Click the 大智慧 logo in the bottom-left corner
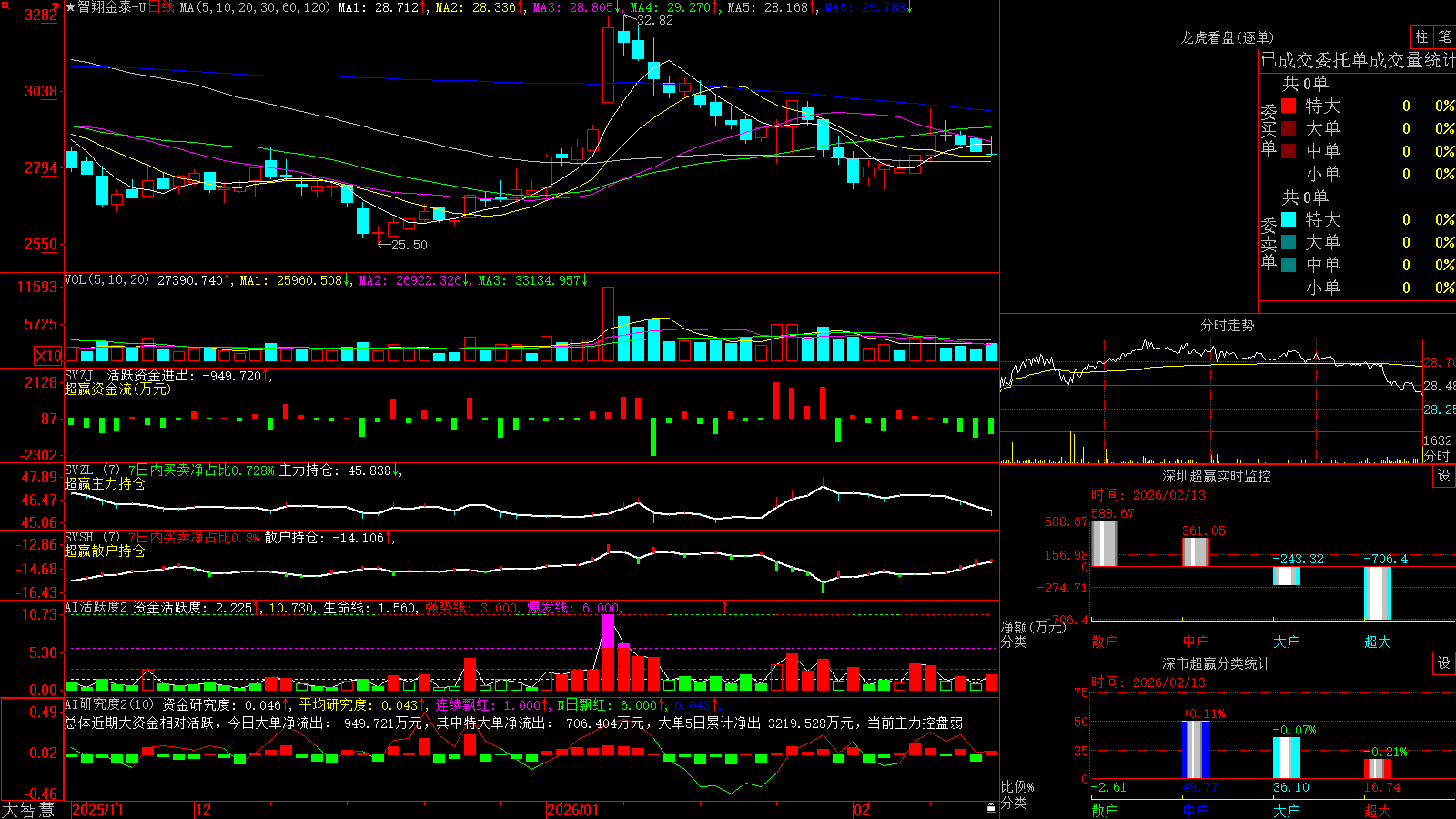The image size is (1456, 819). coord(28,810)
